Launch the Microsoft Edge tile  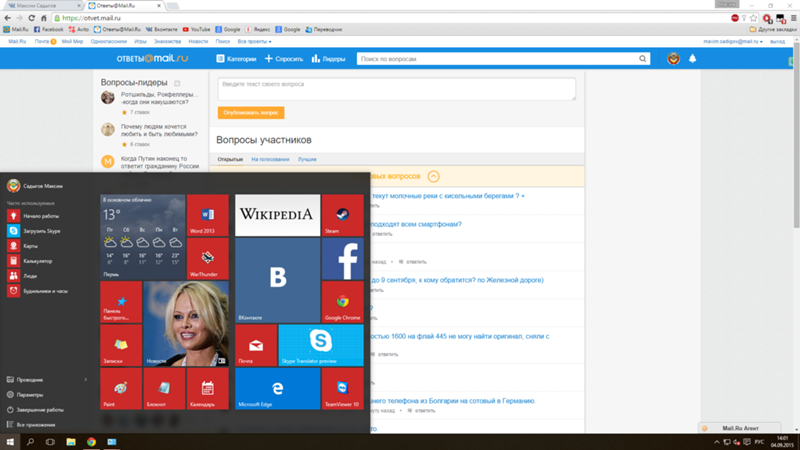point(278,388)
